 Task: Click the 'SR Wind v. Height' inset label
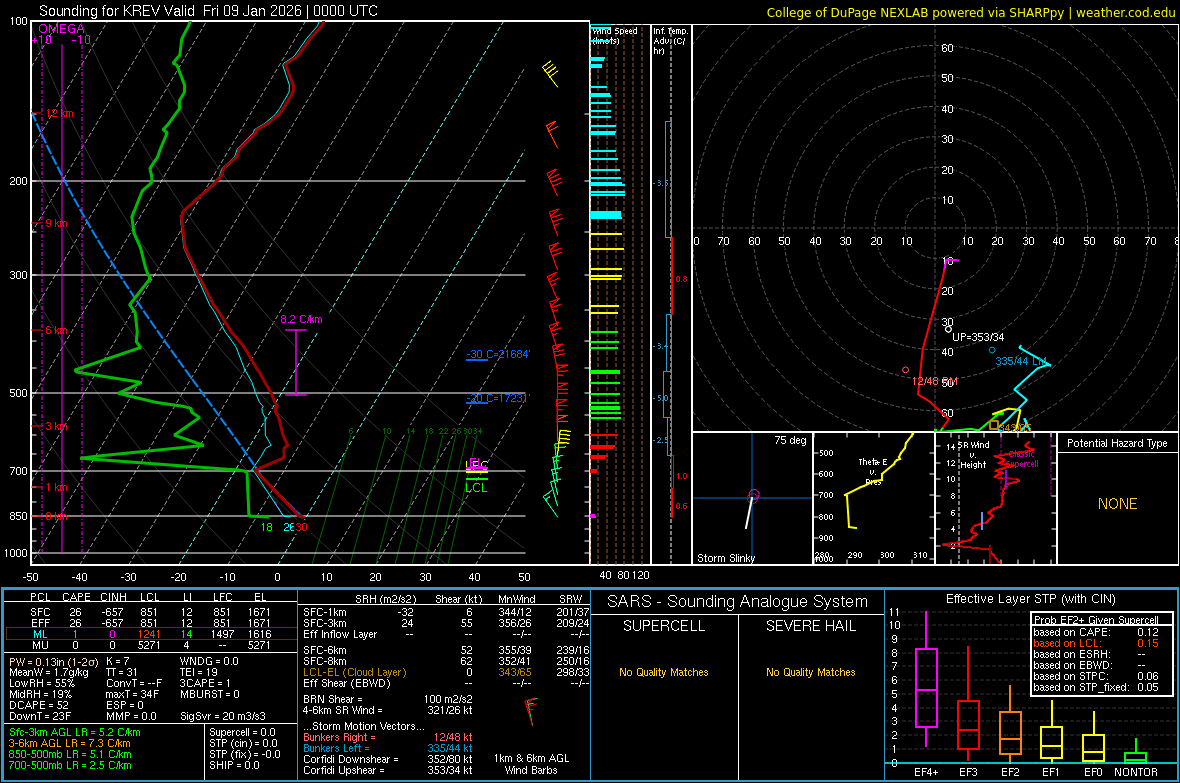(x=973, y=455)
